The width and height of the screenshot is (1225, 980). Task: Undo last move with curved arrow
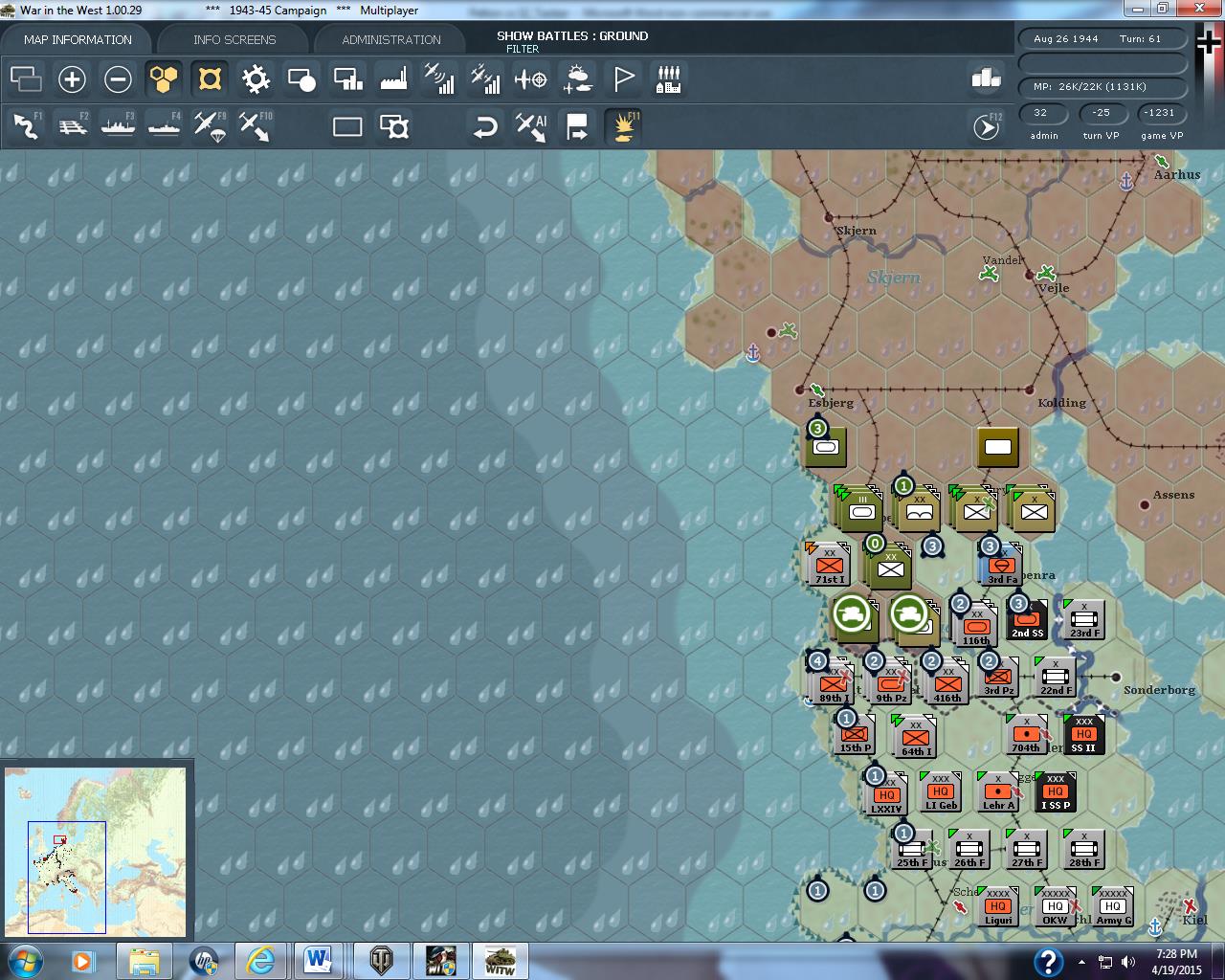coord(485,126)
